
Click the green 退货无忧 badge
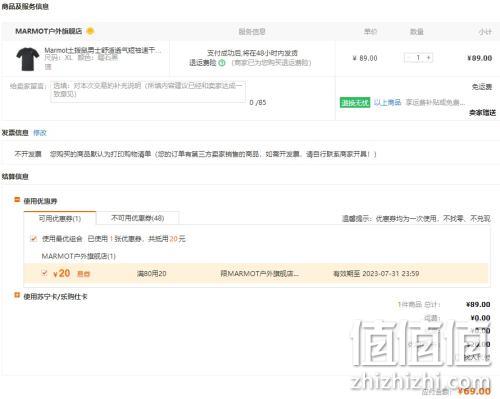(x=355, y=102)
